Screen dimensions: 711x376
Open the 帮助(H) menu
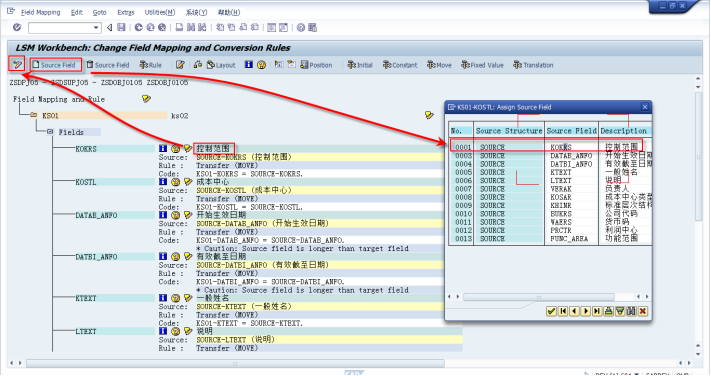(229, 12)
